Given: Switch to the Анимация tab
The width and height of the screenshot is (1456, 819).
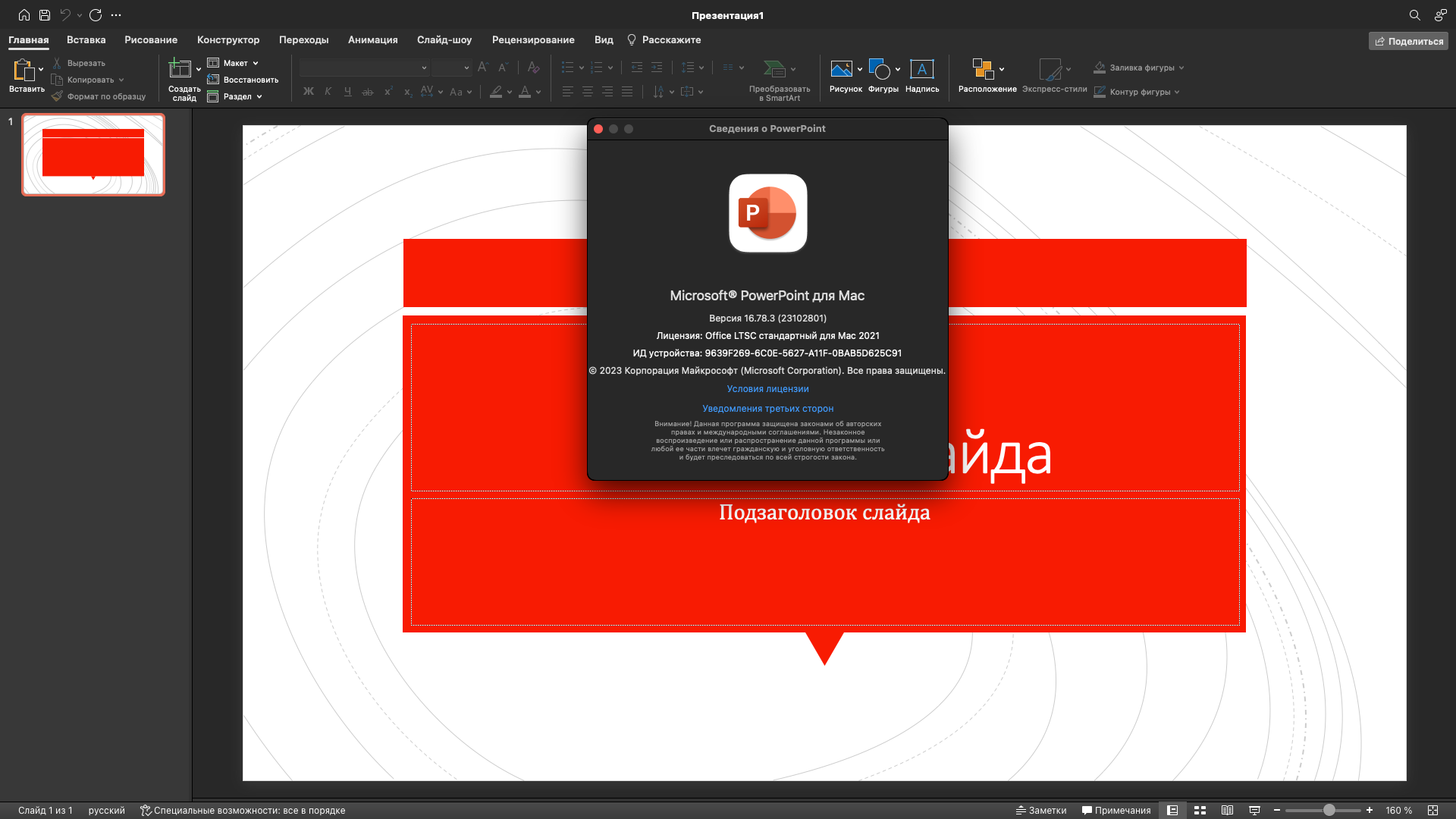Looking at the screenshot, I should tap(372, 39).
